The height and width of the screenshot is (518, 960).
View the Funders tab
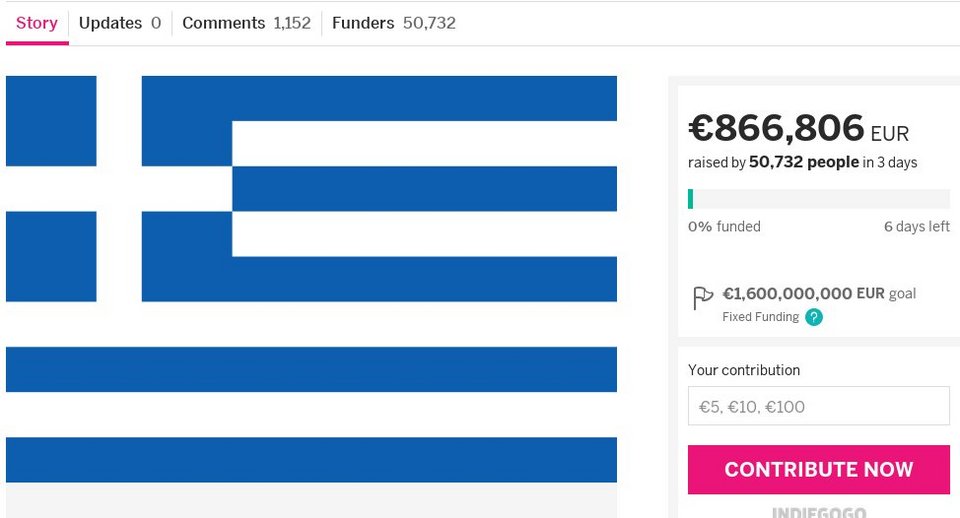pyautogui.click(x=393, y=23)
